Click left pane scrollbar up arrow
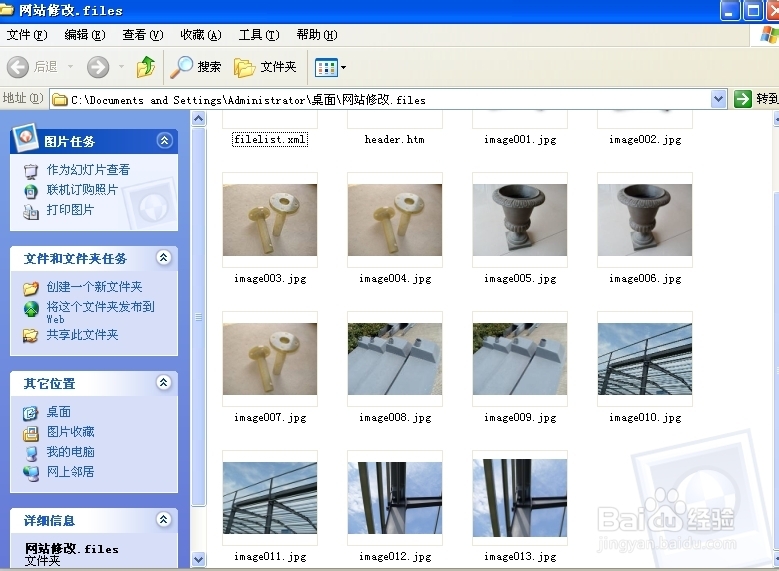This screenshot has width=779, height=571. click(198, 119)
